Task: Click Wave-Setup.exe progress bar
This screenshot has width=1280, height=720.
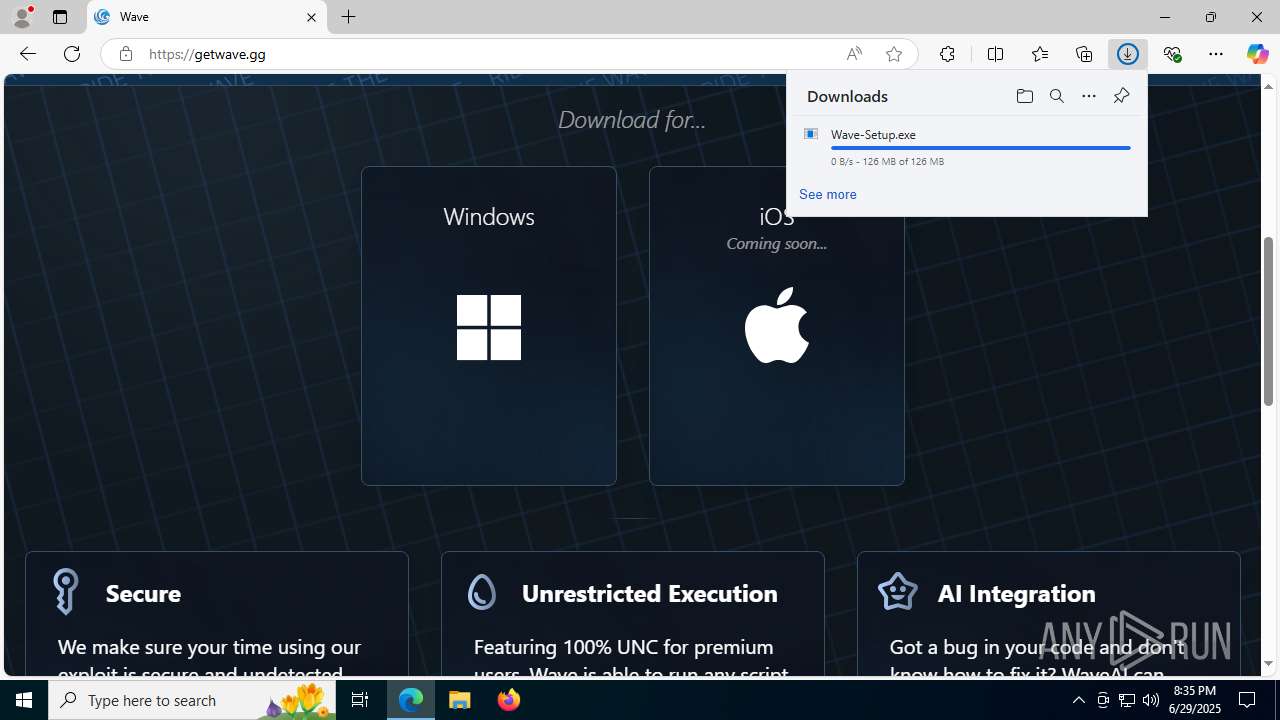Action: (x=981, y=148)
